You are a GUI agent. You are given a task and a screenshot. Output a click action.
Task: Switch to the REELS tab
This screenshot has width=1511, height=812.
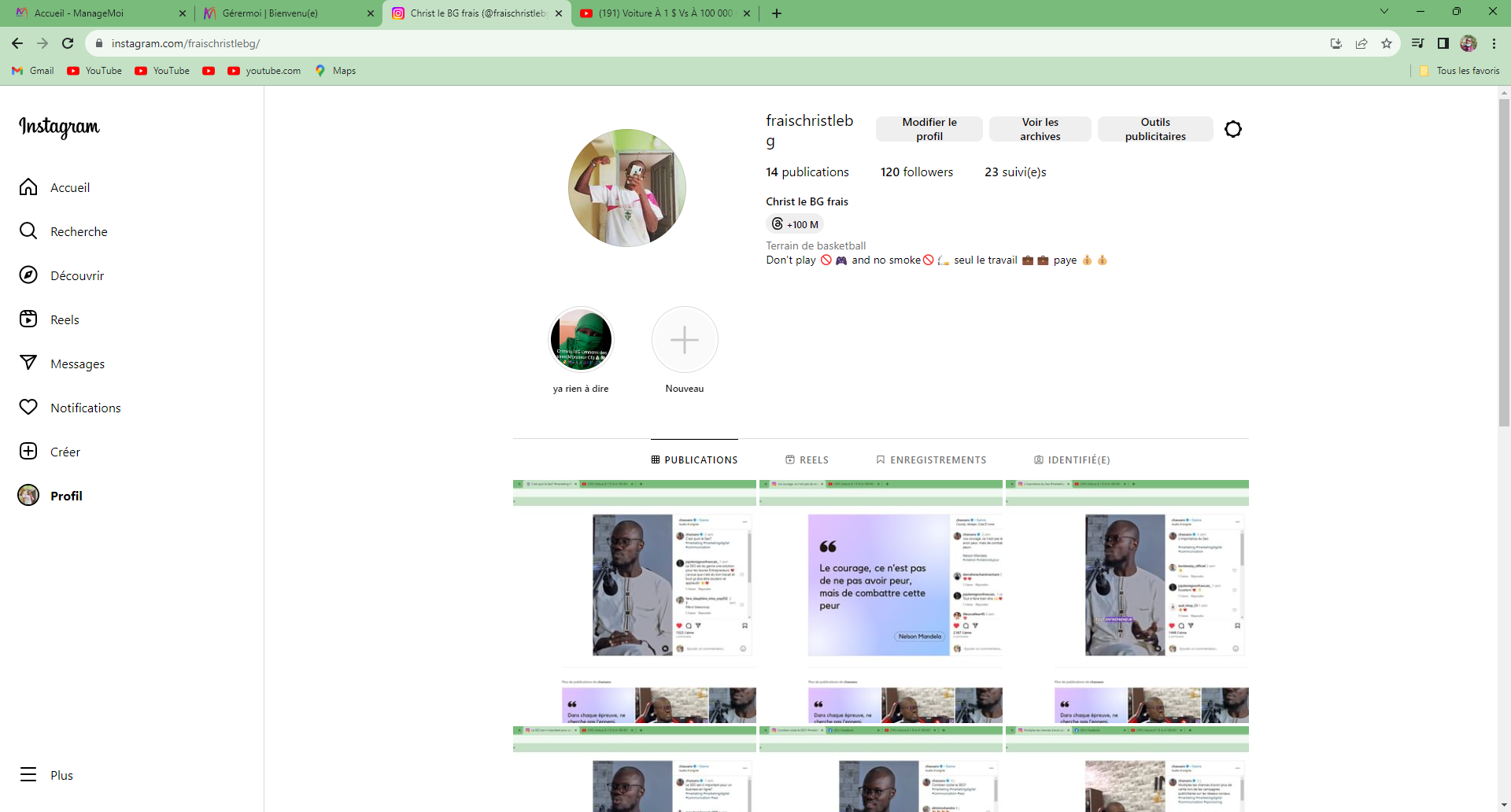coord(807,460)
